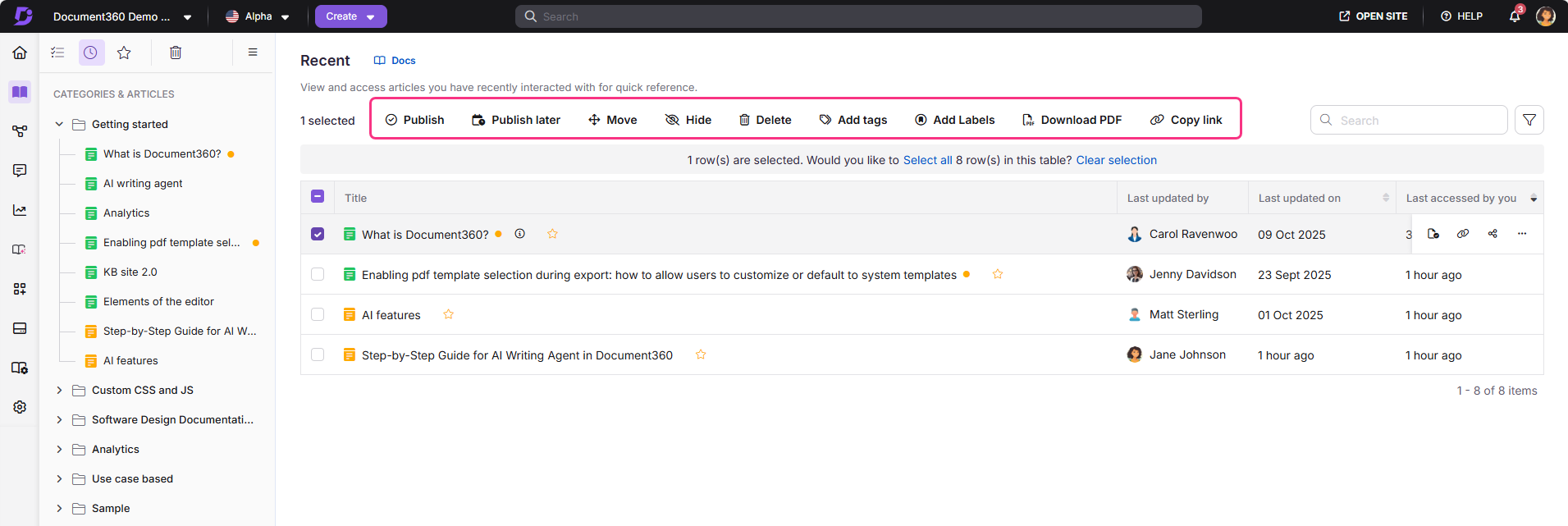Click Publish later in action bar
1568x526 pixels.
pyautogui.click(x=516, y=120)
